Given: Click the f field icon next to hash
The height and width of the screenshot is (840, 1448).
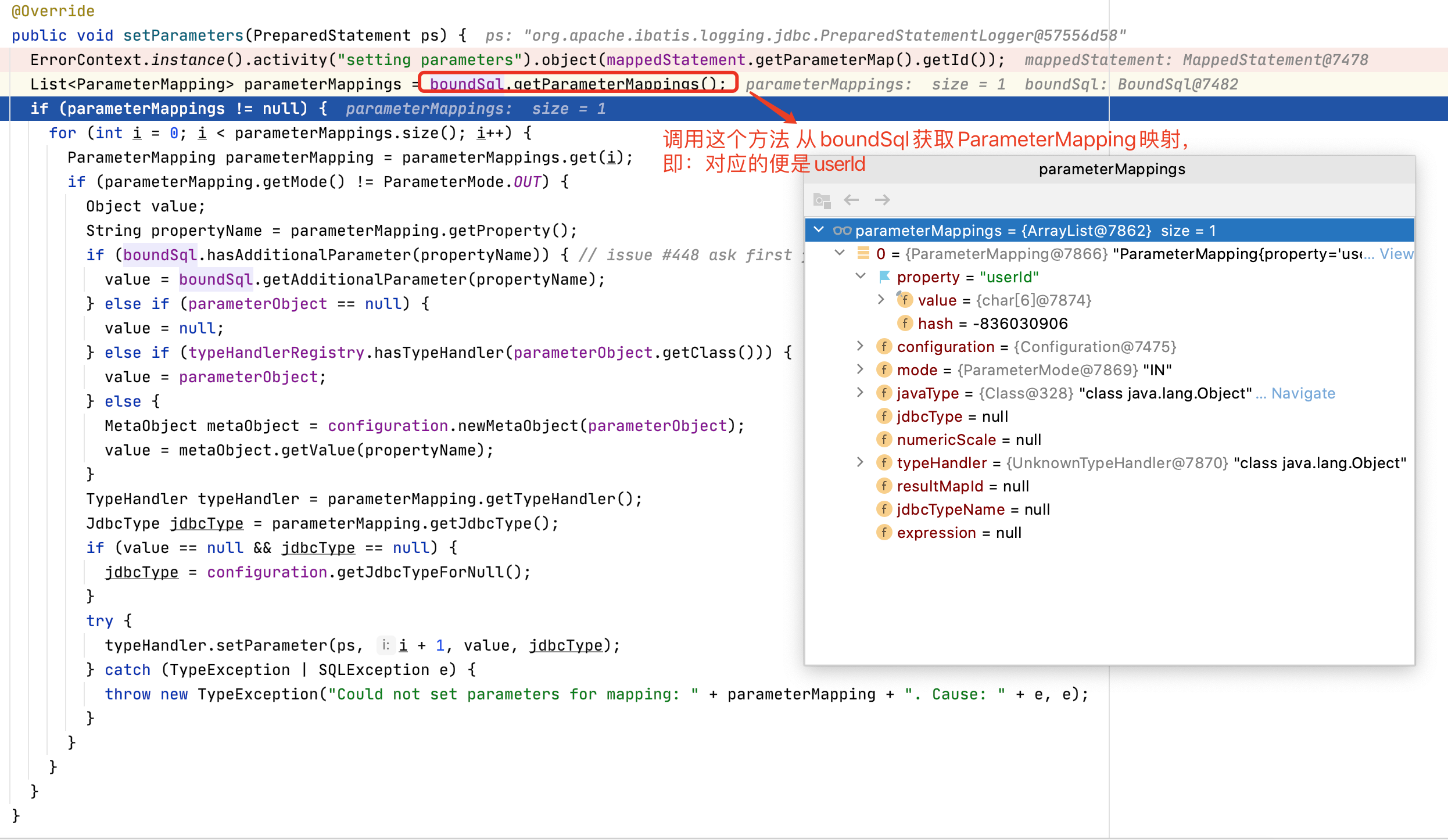Looking at the screenshot, I should click(x=905, y=323).
